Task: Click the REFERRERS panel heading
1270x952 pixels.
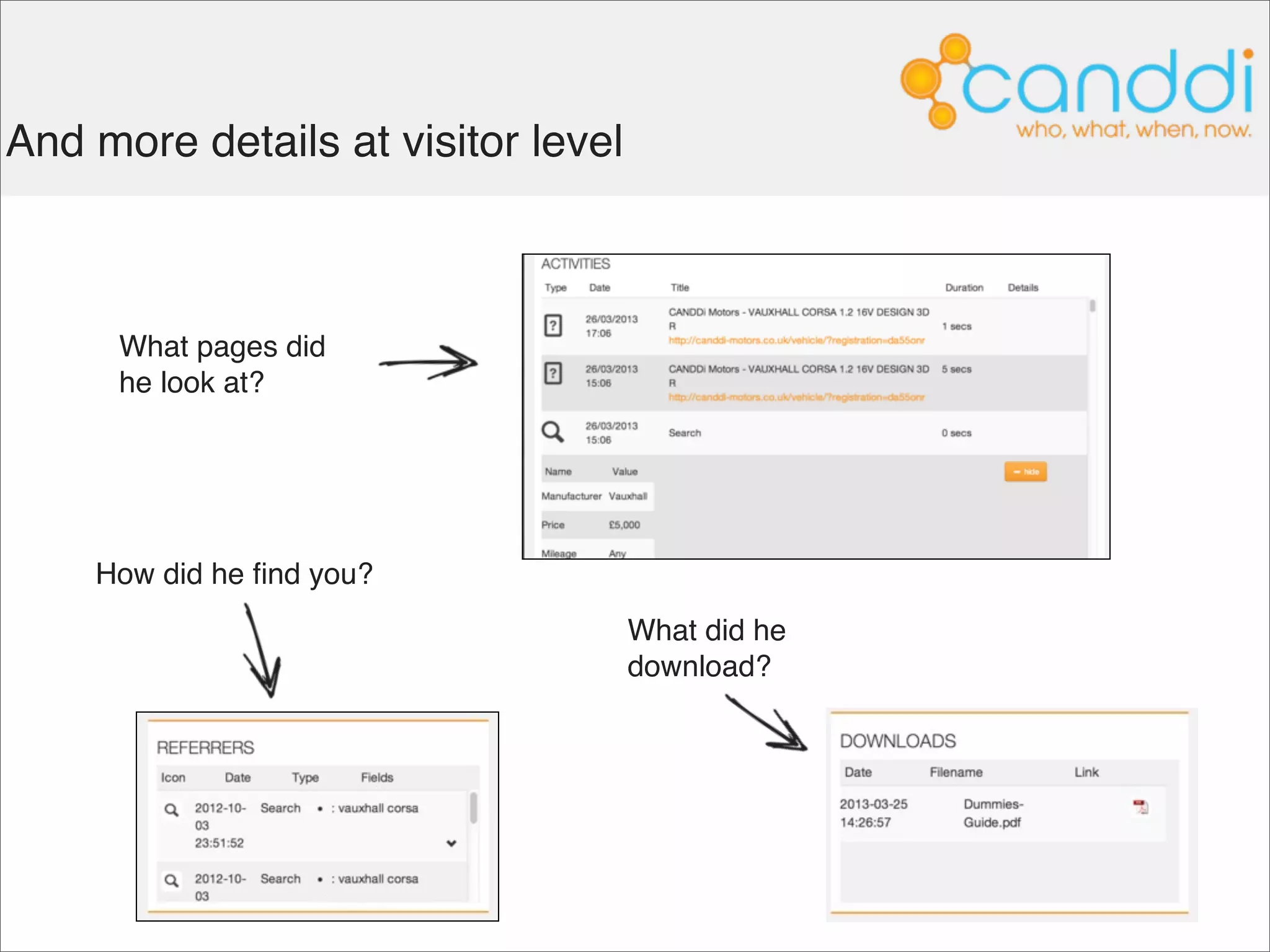Action: tap(205, 747)
